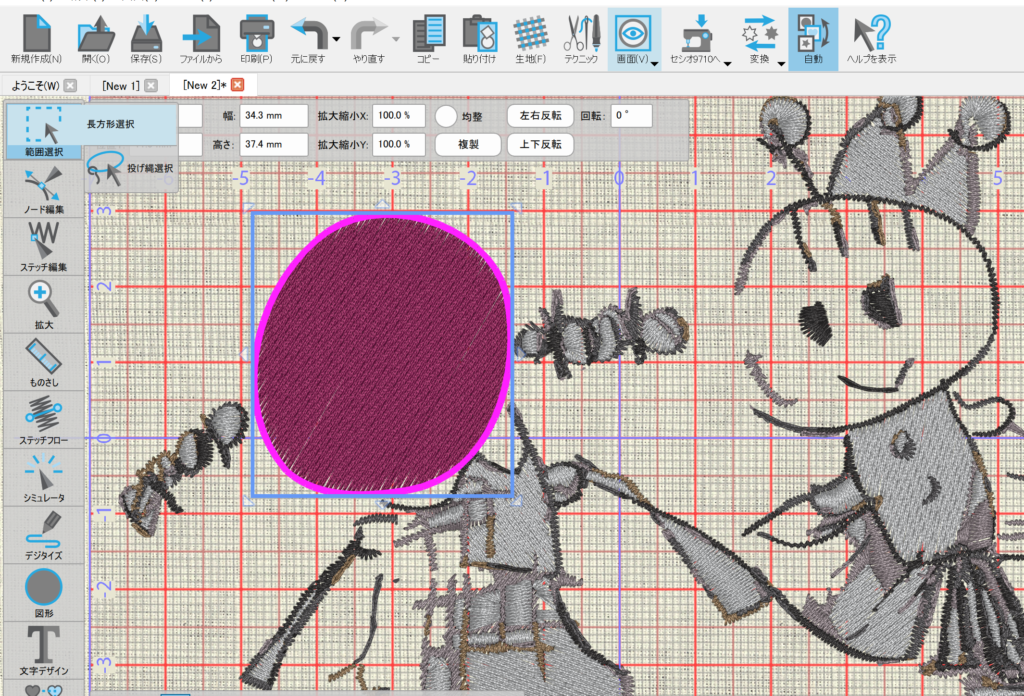The height and width of the screenshot is (696, 1024).
Task: Select the デジタイズ digitize tool
Action: pyautogui.click(x=43, y=531)
